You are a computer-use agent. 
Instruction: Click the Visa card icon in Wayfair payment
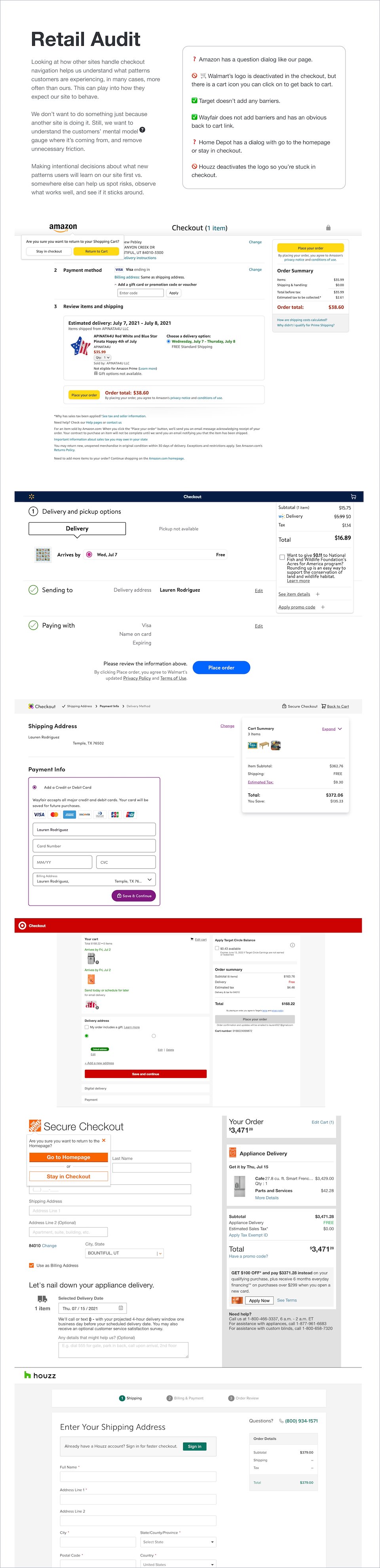(39, 814)
